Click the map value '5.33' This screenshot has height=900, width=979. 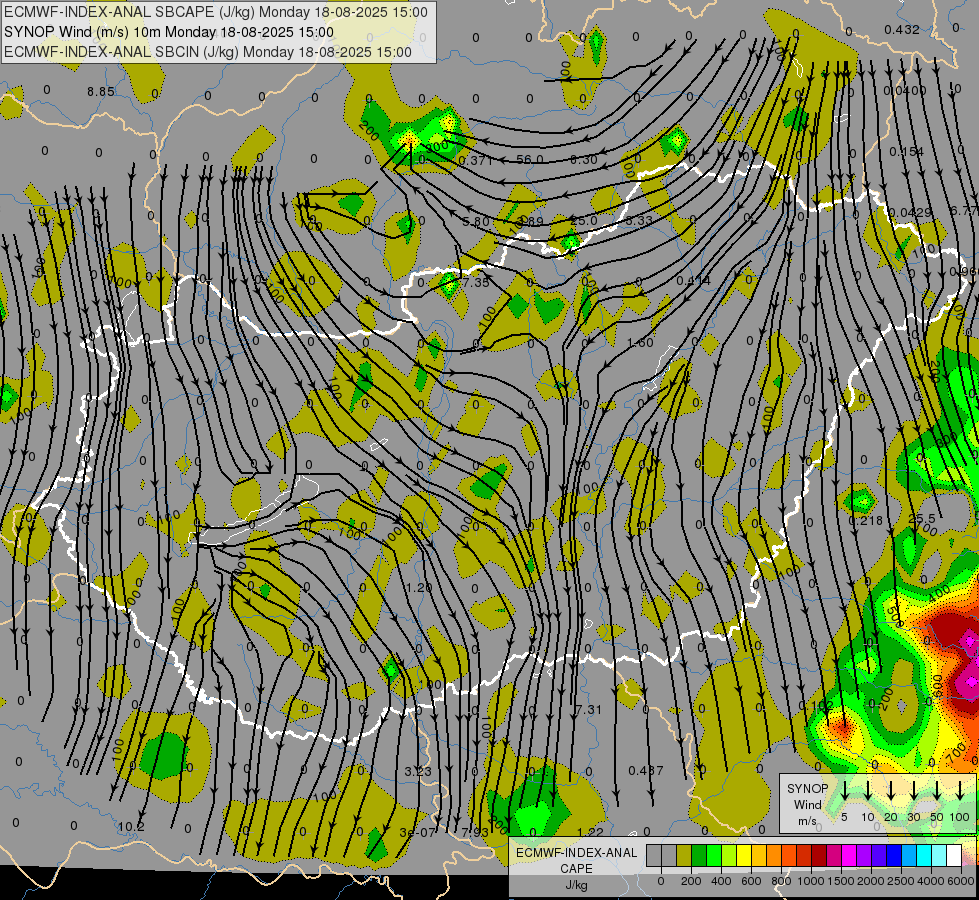[639, 220]
